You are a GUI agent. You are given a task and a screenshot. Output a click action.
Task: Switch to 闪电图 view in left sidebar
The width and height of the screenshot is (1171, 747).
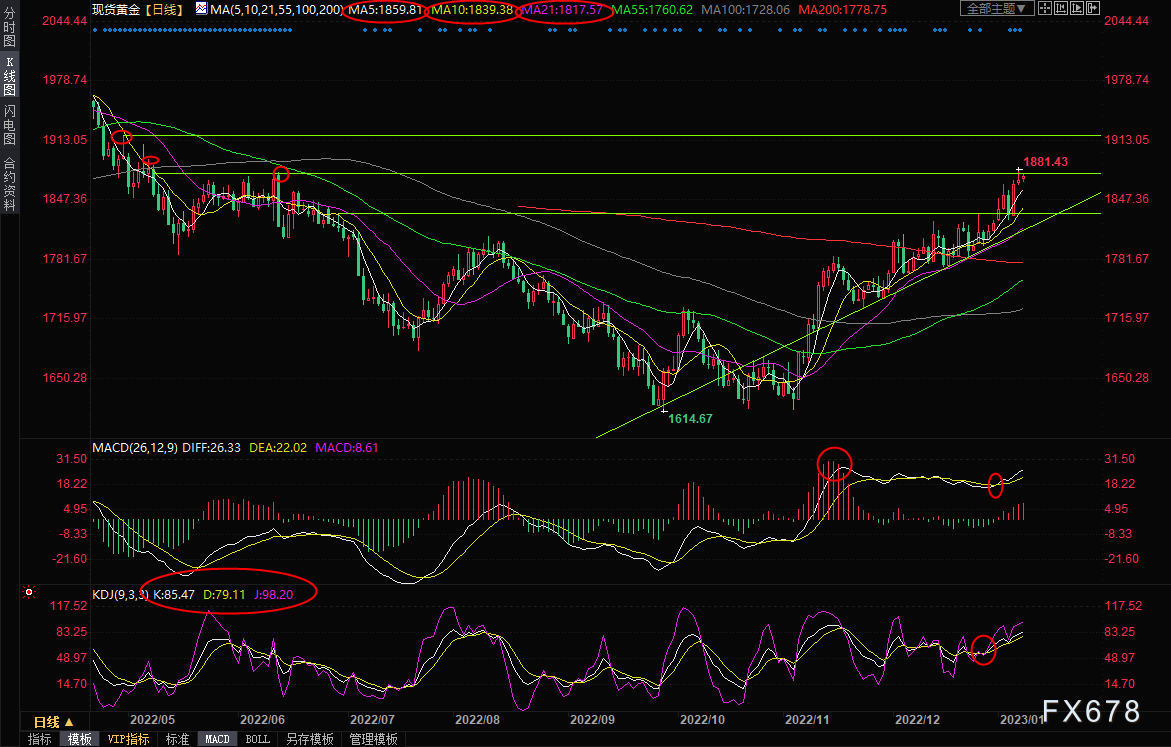(x=9, y=124)
